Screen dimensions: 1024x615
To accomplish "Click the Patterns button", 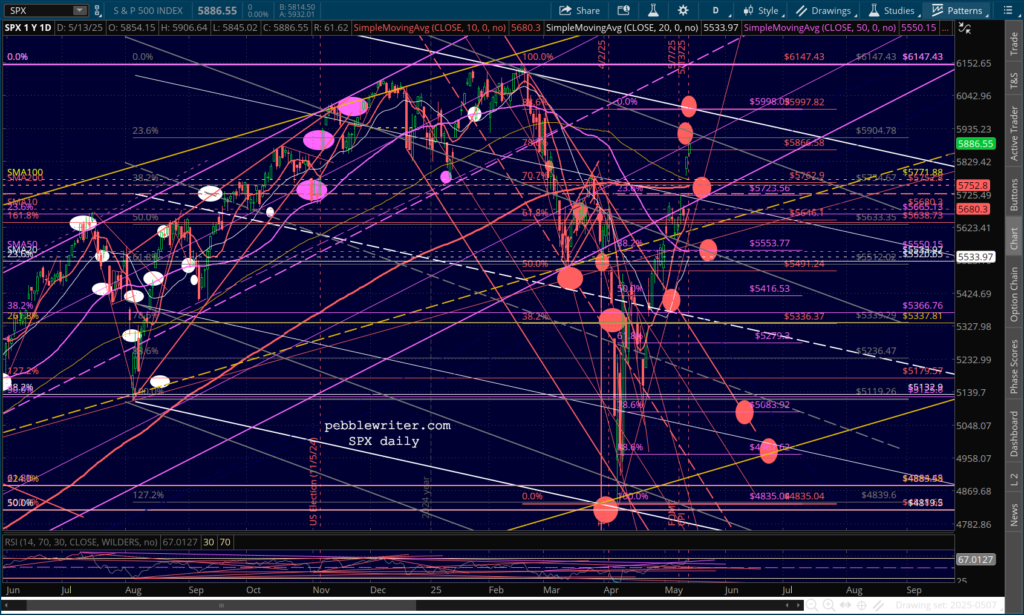I will coord(956,10).
